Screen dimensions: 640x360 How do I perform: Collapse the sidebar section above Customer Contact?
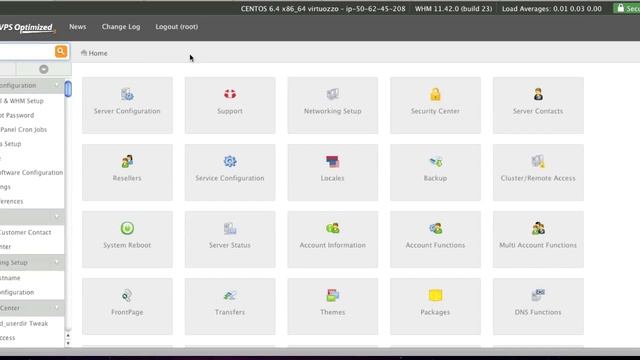(57, 217)
